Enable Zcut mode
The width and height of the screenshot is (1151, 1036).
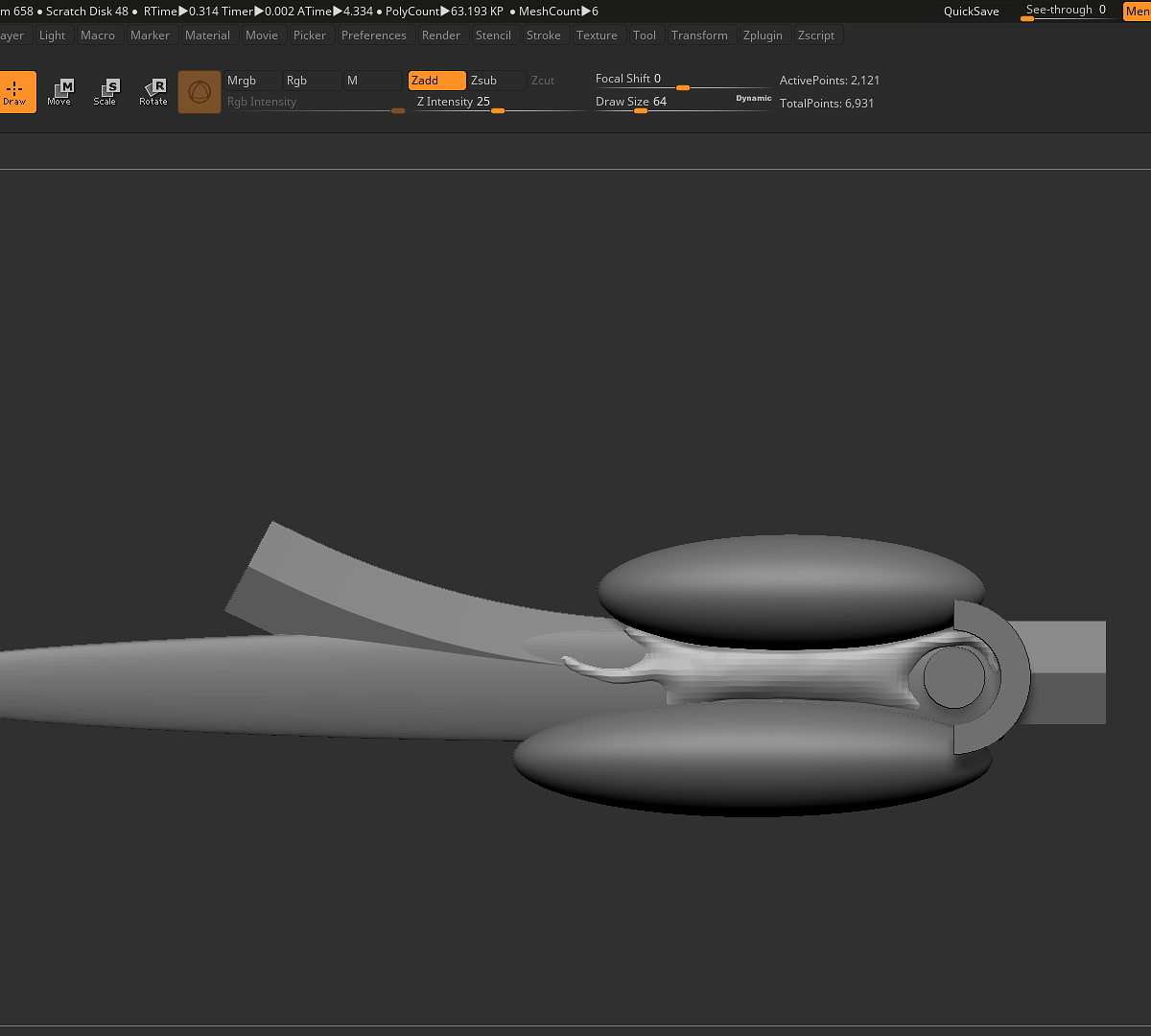556,81
